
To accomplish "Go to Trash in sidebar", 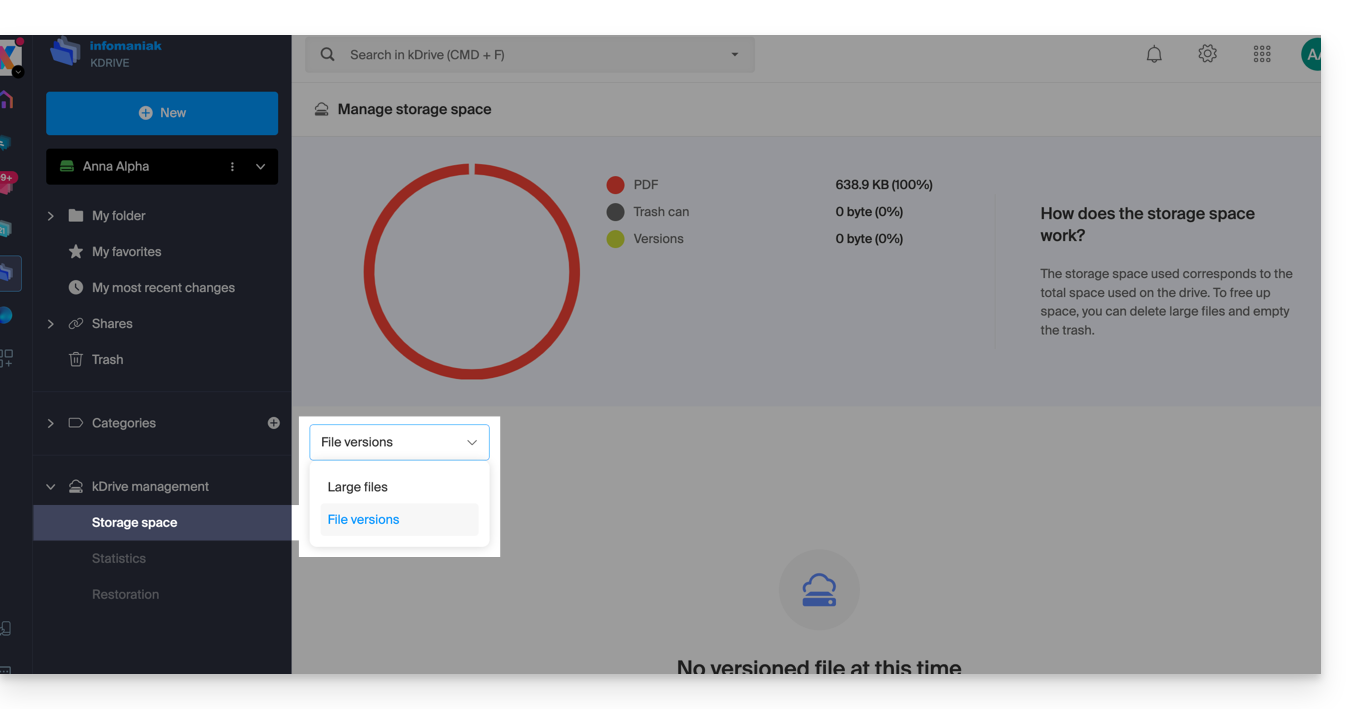I will pyautogui.click(x=107, y=360).
